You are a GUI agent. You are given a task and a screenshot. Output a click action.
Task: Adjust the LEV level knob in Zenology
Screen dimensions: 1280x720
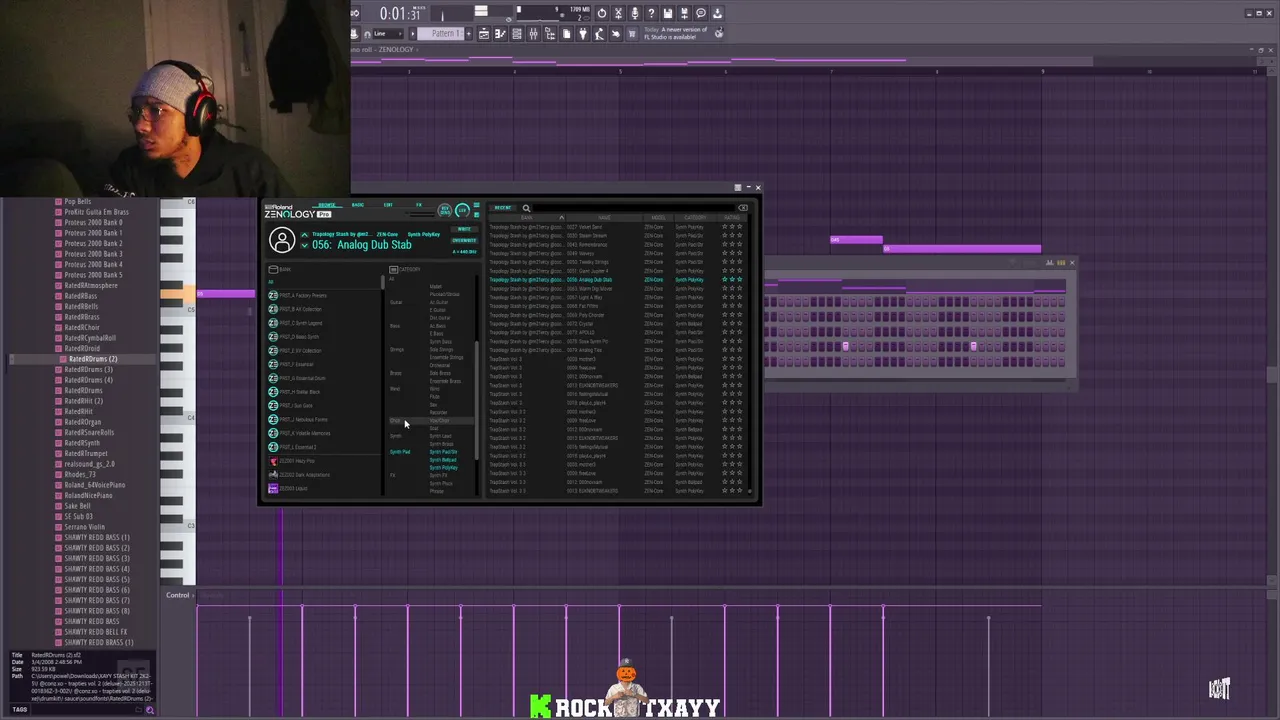coord(462,211)
